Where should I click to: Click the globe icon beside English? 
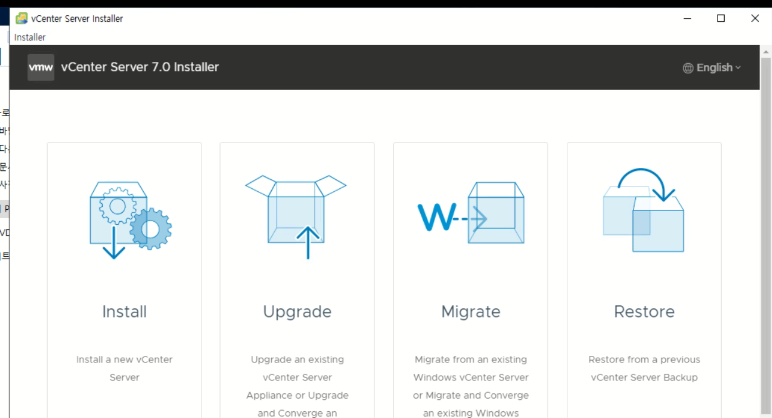[688, 68]
